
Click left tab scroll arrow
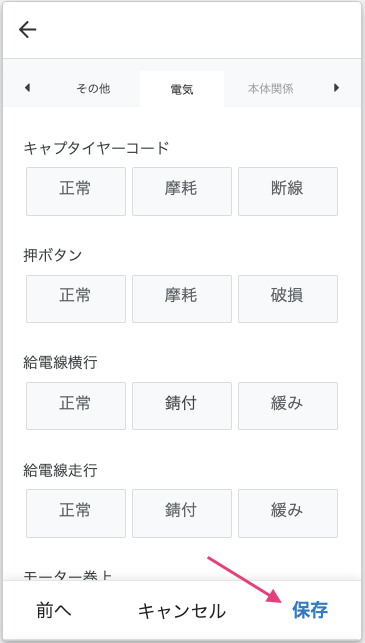27,88
